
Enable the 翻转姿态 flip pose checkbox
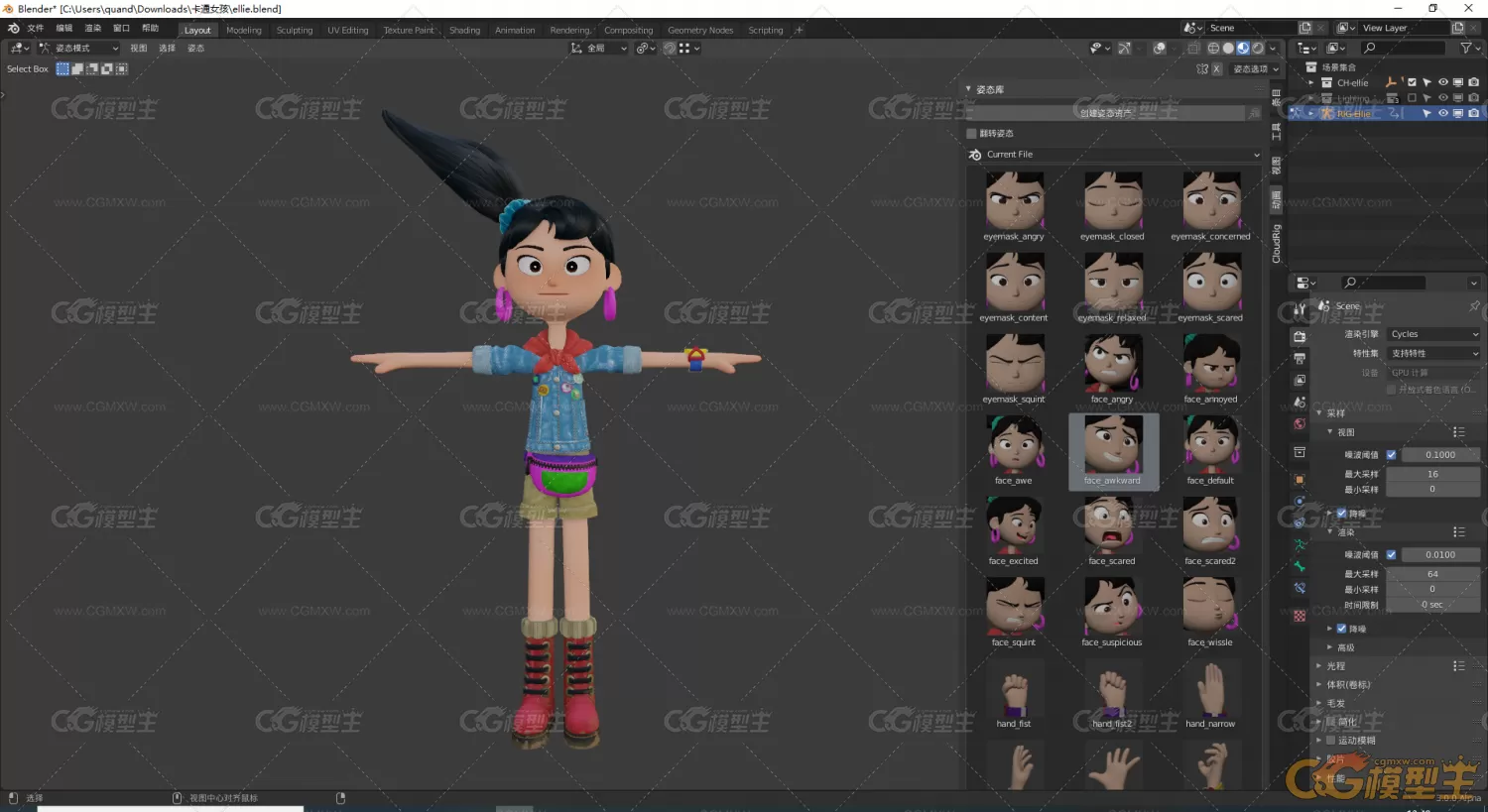972,134
